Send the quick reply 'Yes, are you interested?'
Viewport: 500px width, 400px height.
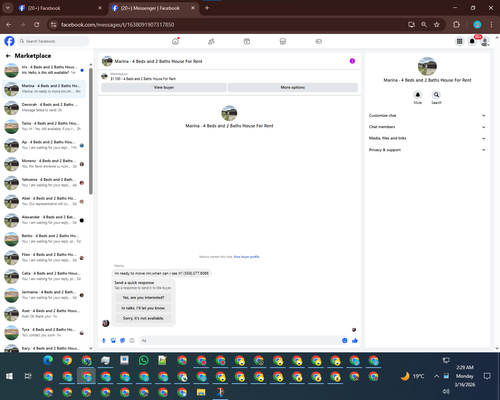point(143,297)
